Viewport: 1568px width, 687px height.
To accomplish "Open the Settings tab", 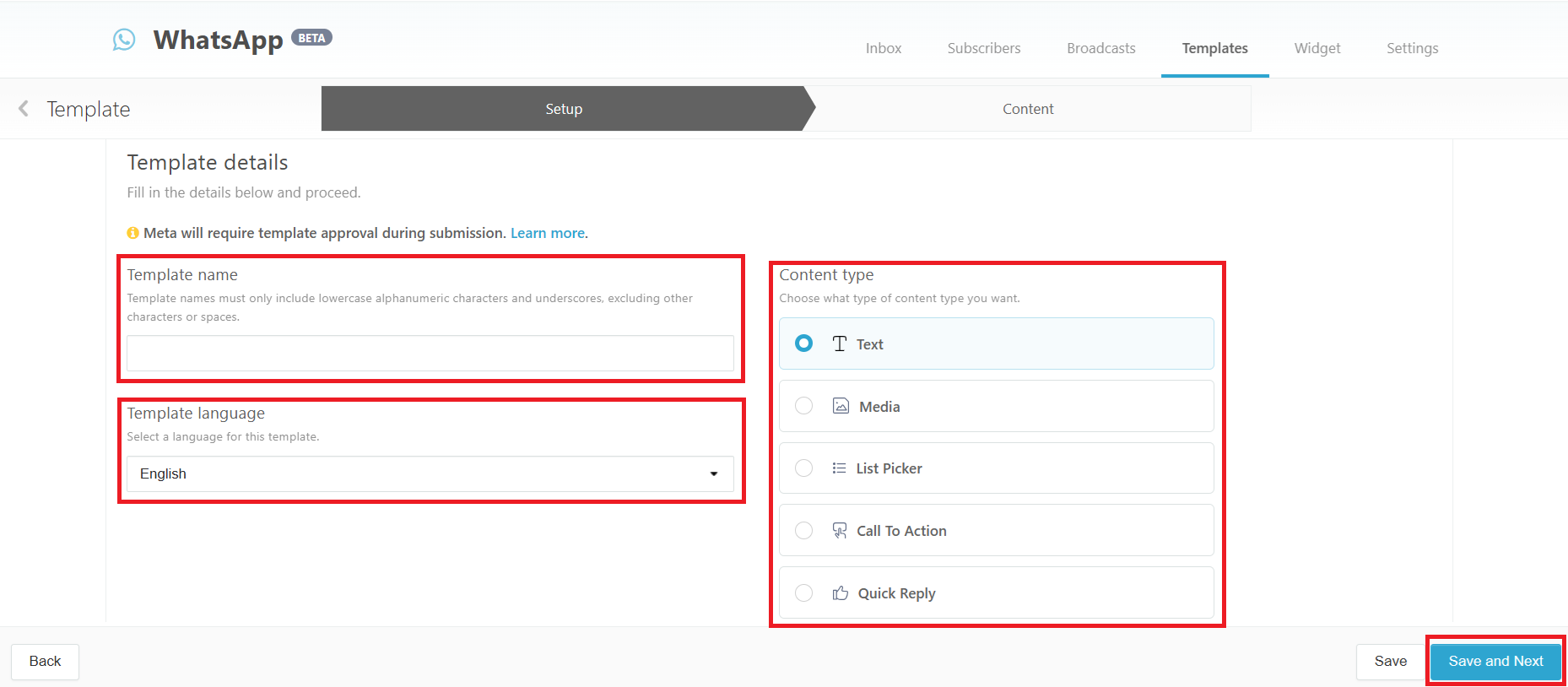I will 1413,48.
